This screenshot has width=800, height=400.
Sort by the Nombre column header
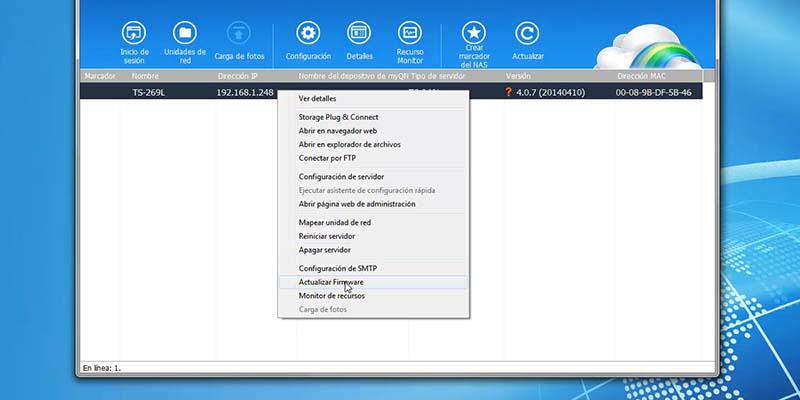145,76
